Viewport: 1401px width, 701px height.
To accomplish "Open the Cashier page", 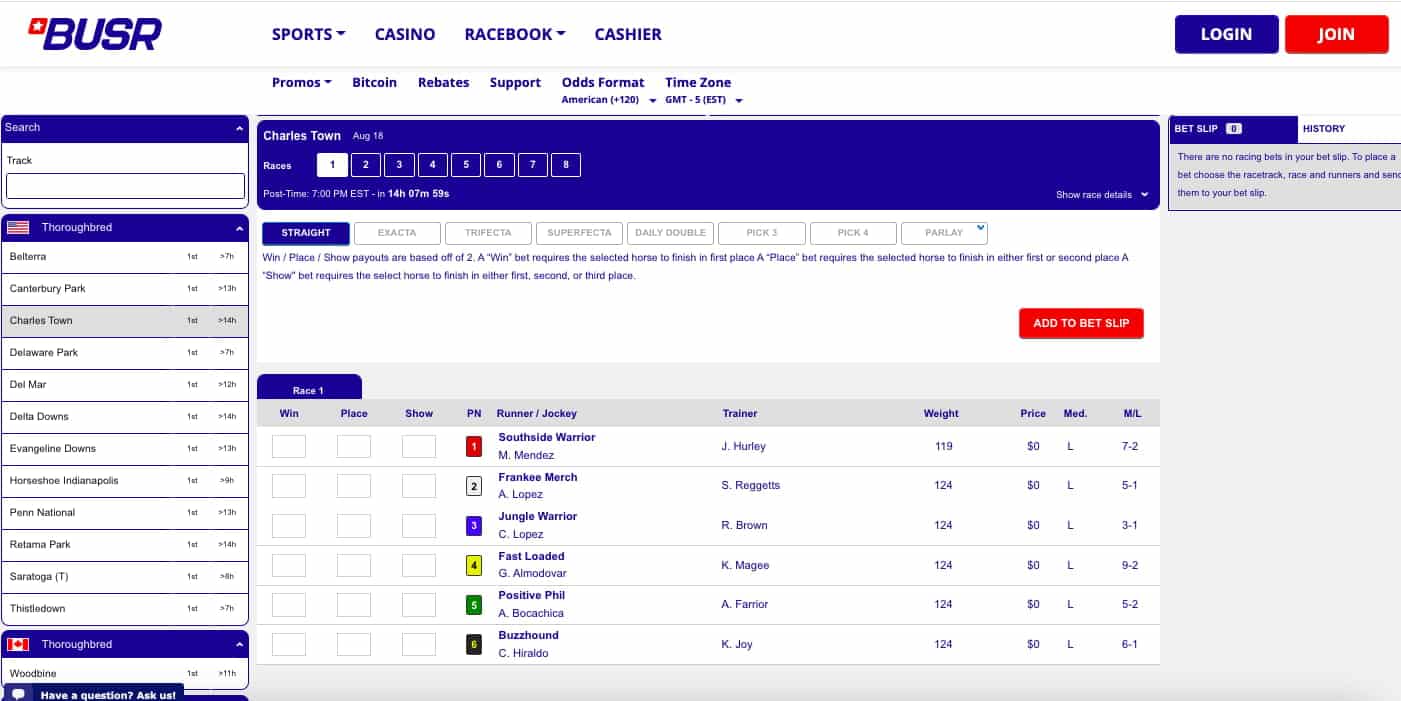I will (x=628, y=34).
